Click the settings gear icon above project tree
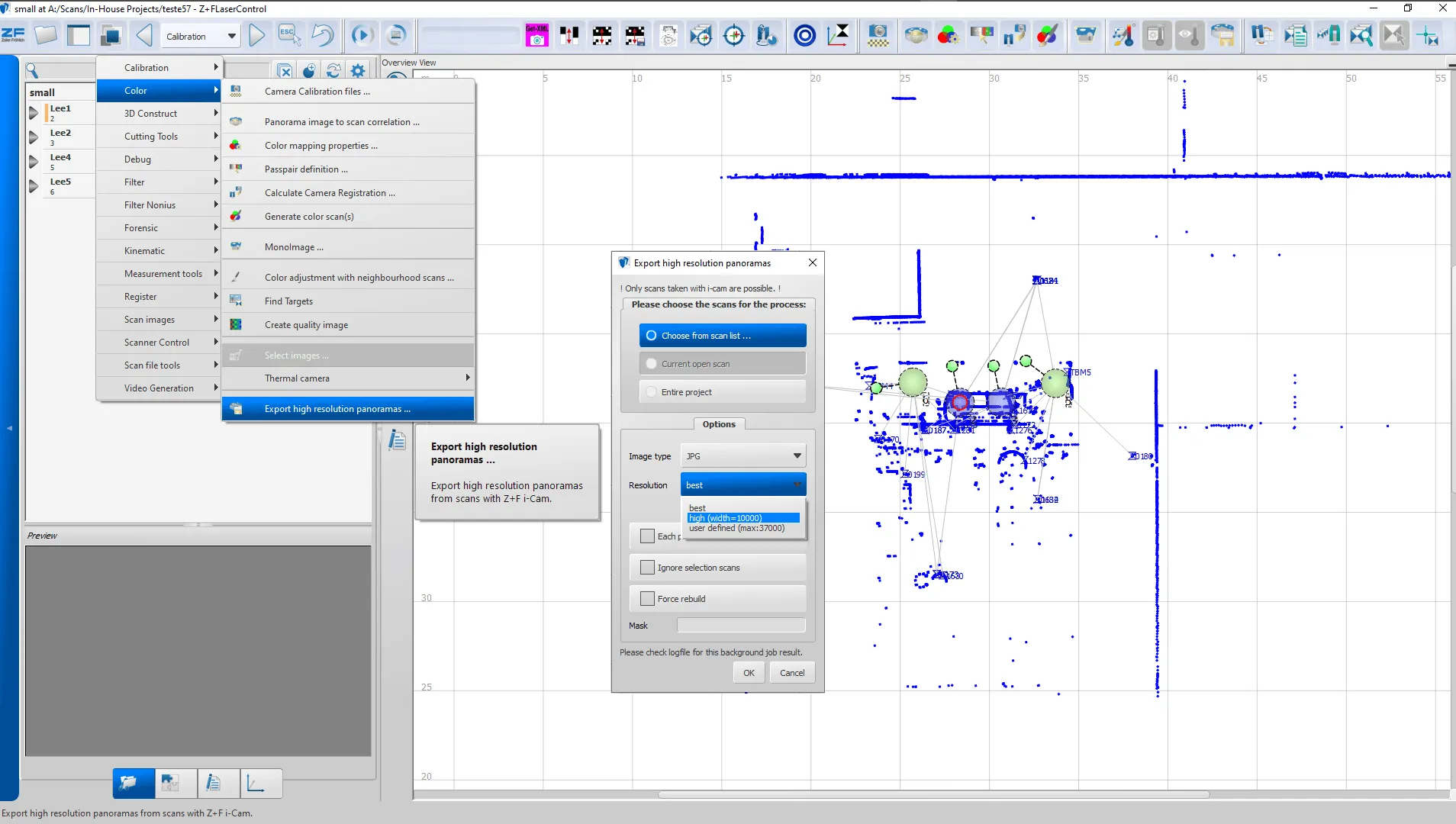Image resolution: width=1456 pixels, height=824 pixels. 358,71
